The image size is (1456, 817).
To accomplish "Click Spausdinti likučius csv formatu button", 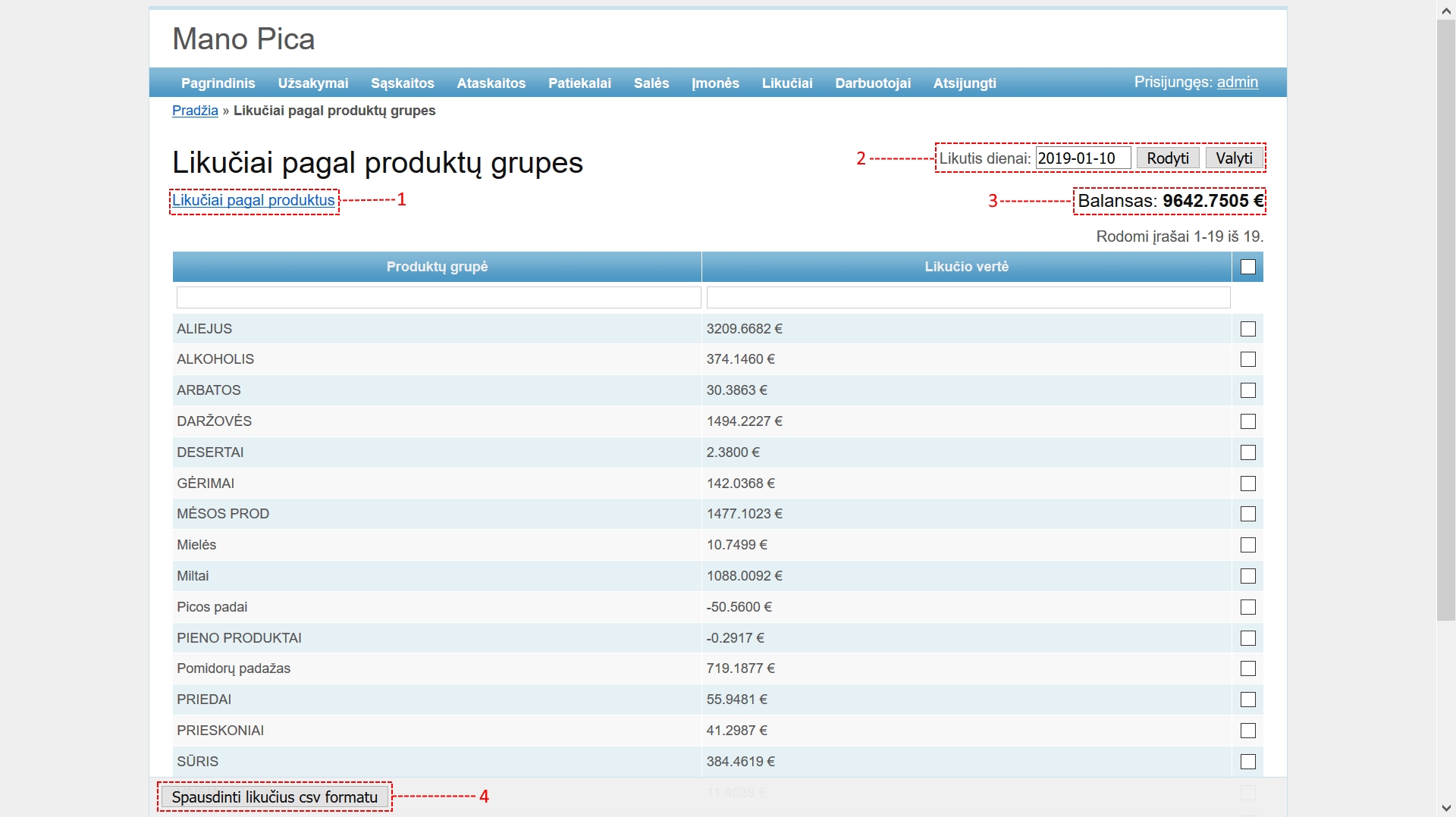I will pyautogui.click(x=275, y=797).
